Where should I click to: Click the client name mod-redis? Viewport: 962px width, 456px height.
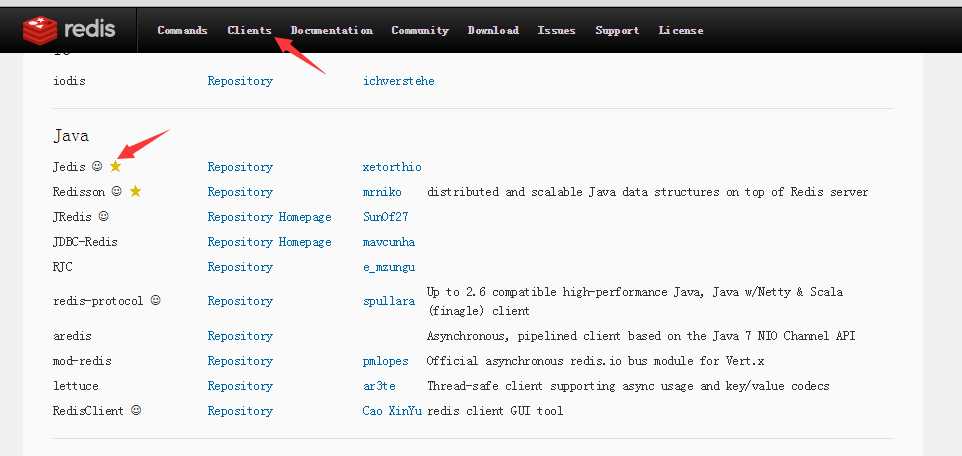tap(82, 361)
